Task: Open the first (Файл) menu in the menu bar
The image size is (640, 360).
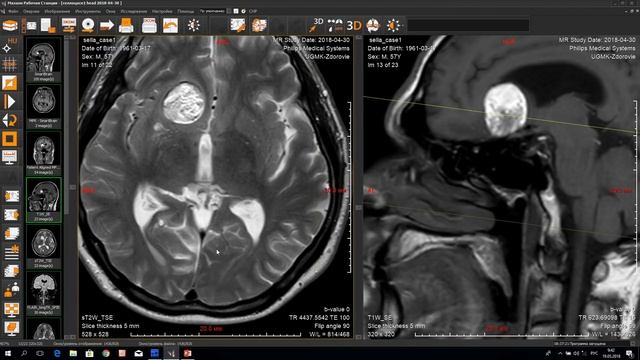Action: (13, 11)
